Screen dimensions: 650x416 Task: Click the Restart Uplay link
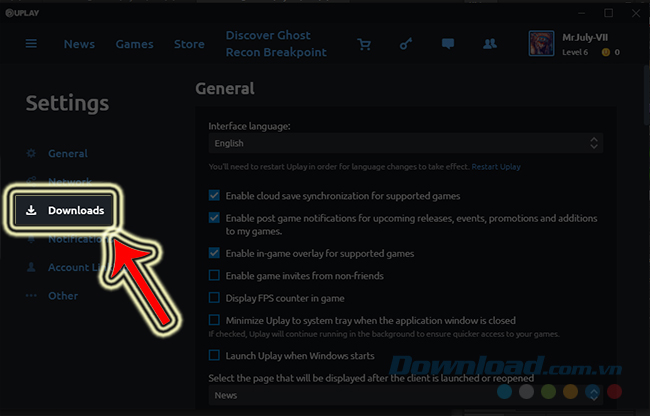496,167
